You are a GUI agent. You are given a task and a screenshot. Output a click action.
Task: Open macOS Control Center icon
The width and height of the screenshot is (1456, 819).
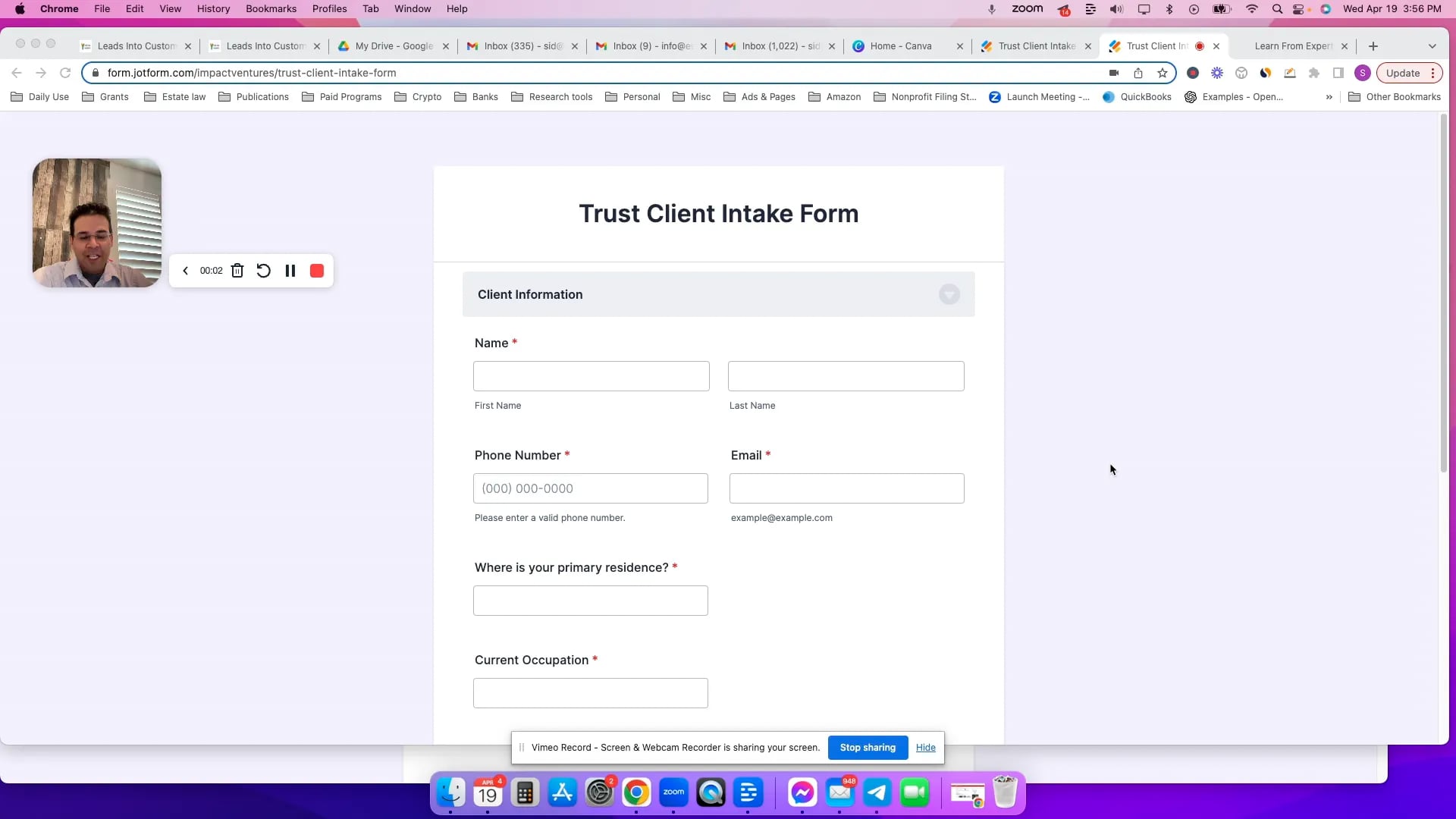1299,9
